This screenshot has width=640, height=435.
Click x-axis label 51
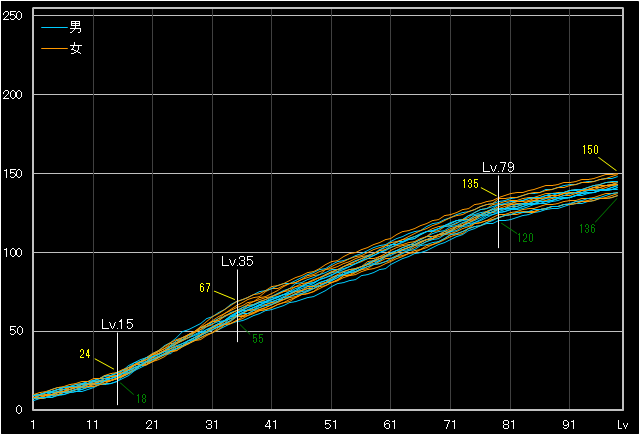331,425
